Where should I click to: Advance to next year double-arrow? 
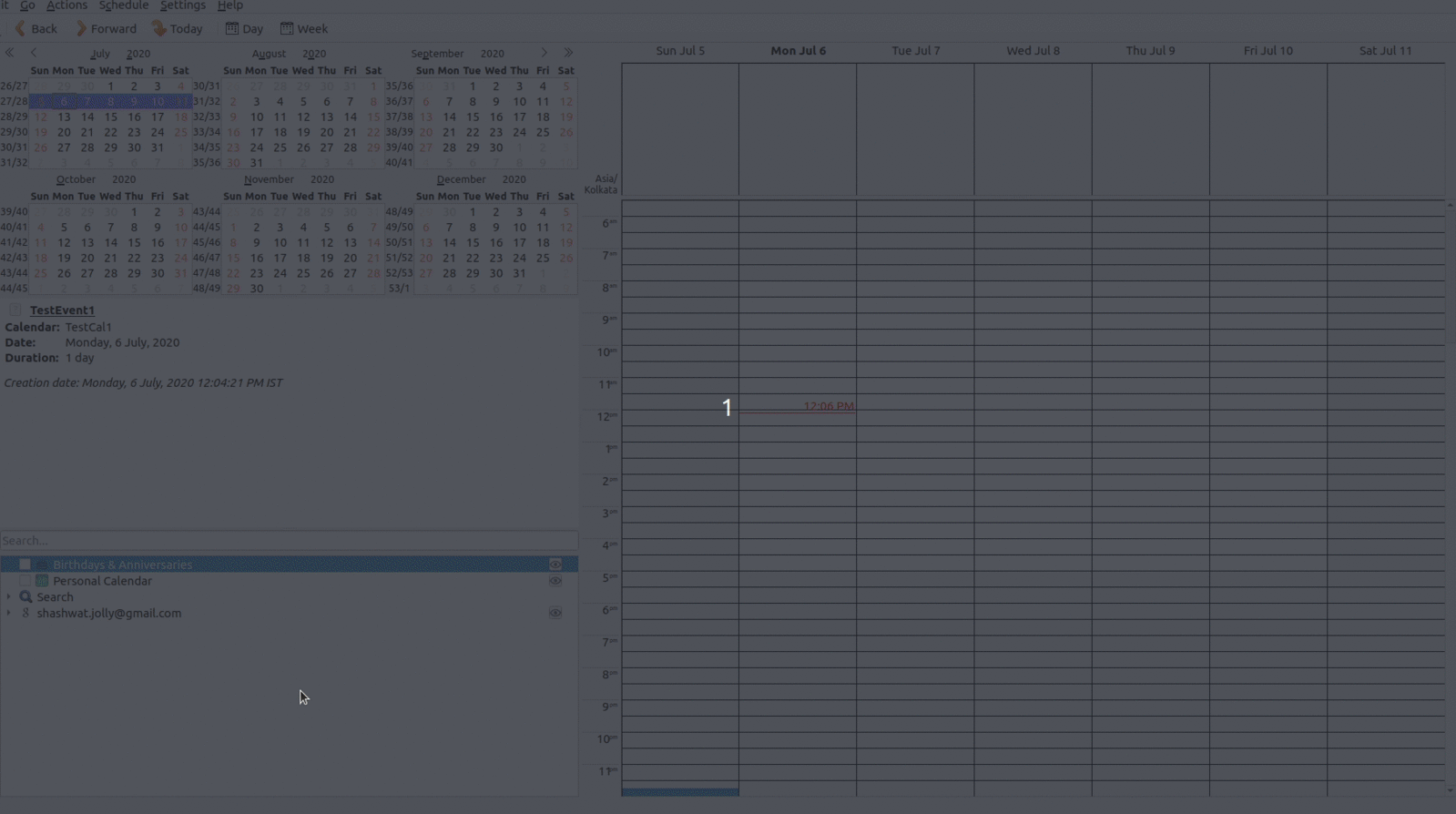tap(568, 53)
